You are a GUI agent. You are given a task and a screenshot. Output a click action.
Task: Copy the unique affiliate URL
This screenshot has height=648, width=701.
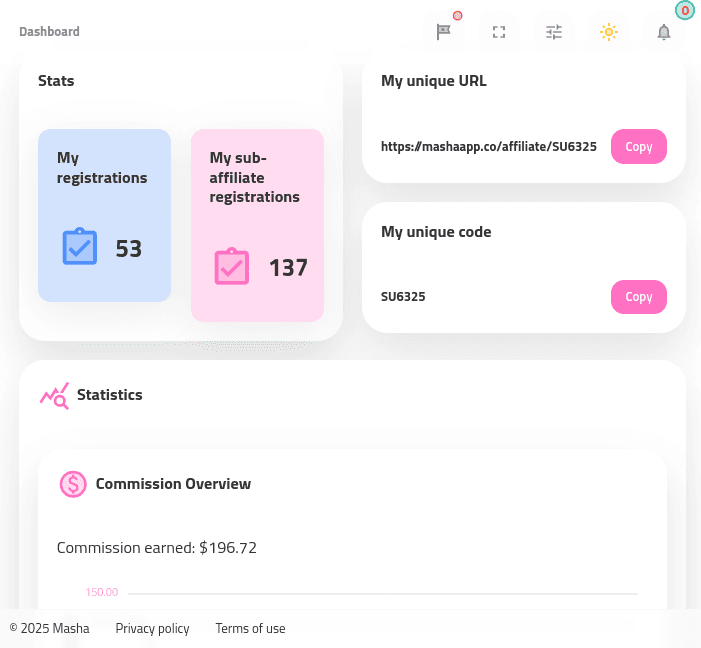(638, 146)
